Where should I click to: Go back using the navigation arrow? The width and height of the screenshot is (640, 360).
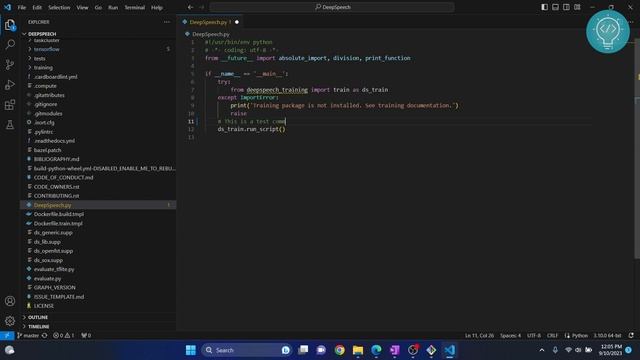click(x=191, y=7)
